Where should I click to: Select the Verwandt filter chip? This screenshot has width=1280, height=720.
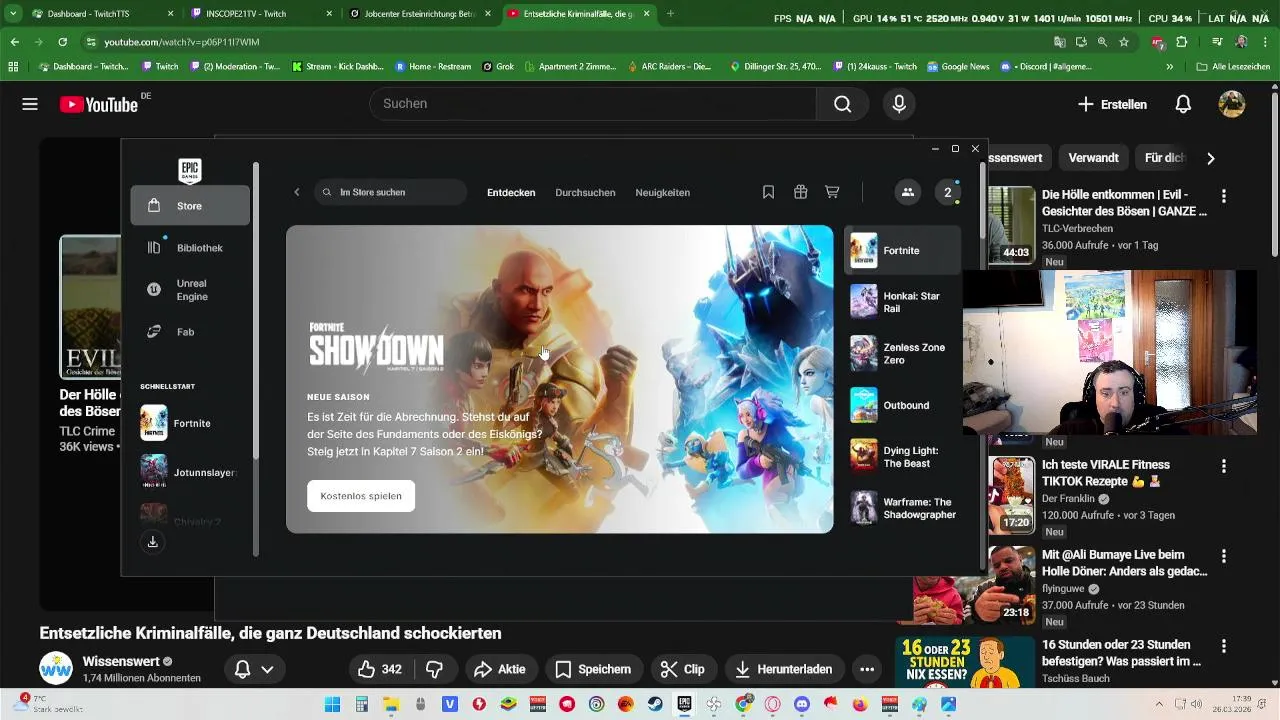[x=1093, y=158]
